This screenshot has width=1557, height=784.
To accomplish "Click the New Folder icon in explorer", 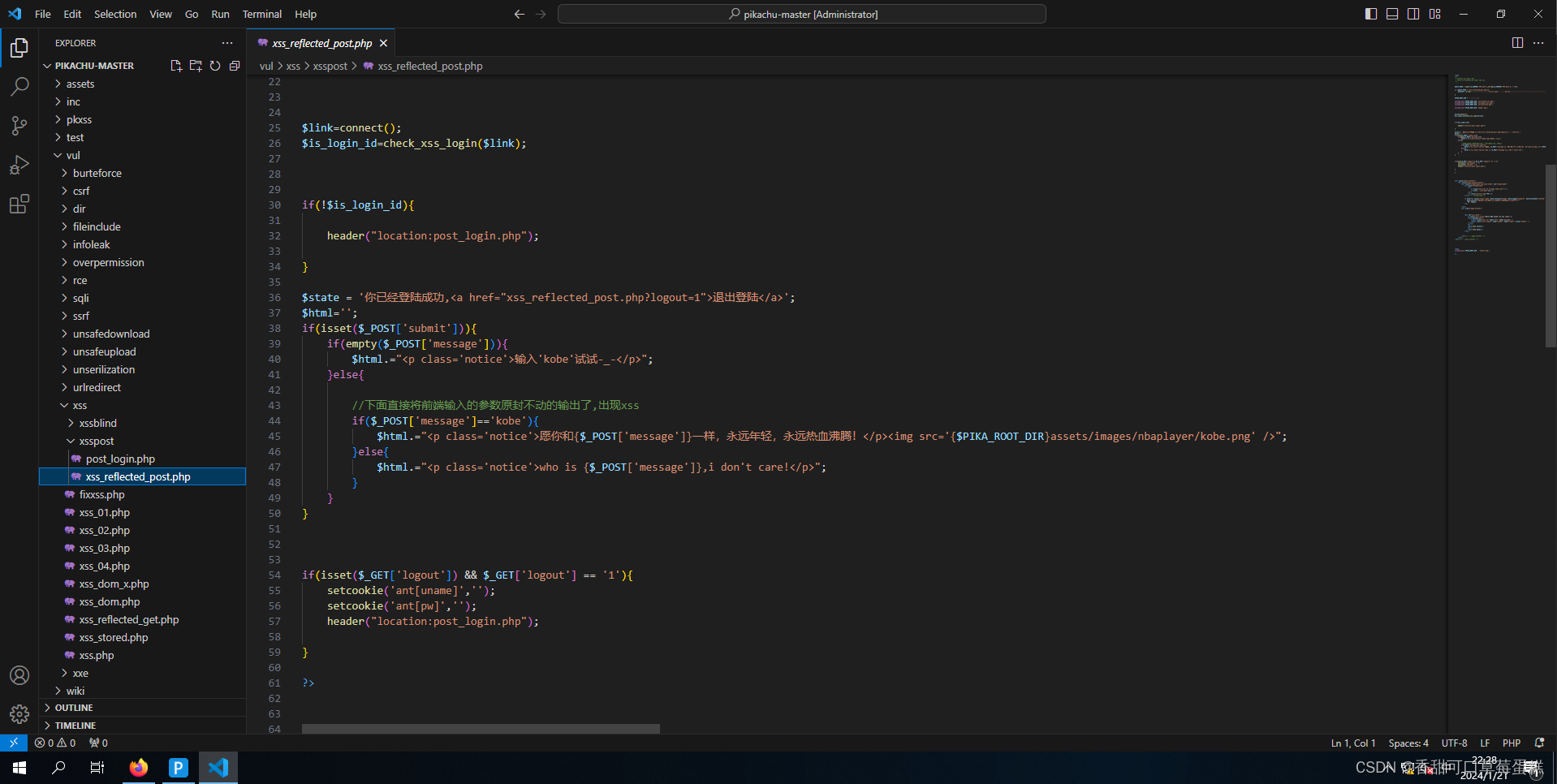I will pyautogui.click(x=196, y=66).
